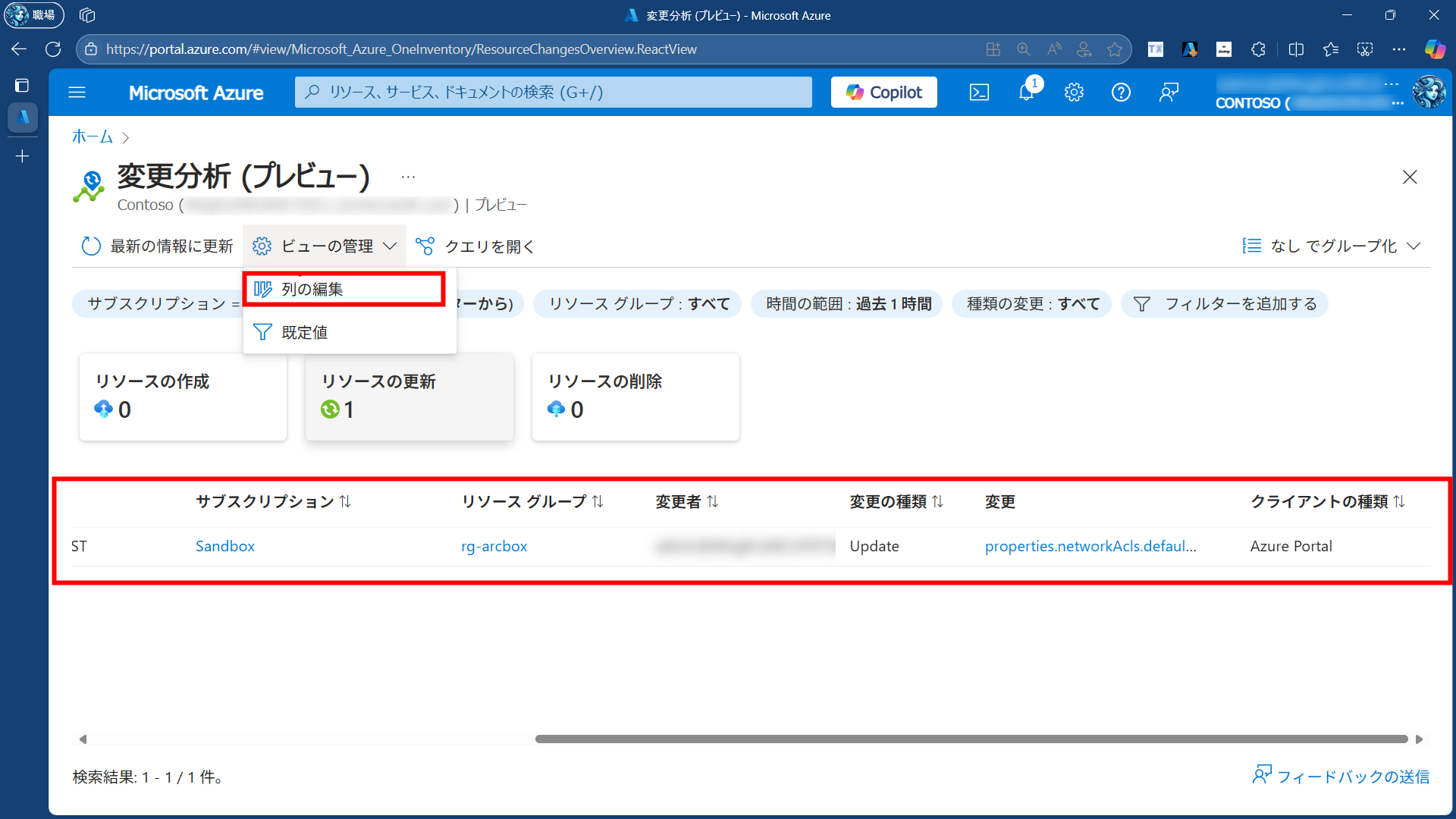Open the Azure Cloud Shell icon
Image resolution: width=1456 pixels, height=819 pixels.
coord(979,93)
